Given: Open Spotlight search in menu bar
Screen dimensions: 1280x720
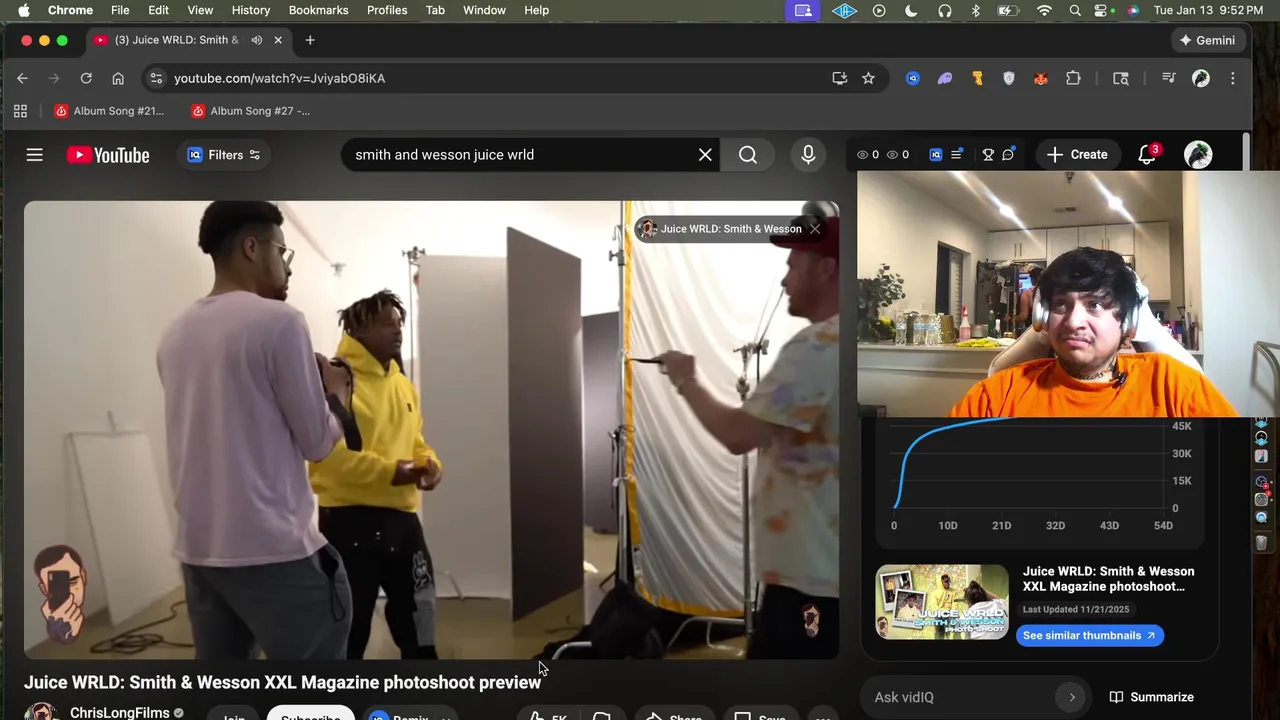Looking at the screenshot, I should tap(1075, 10).
